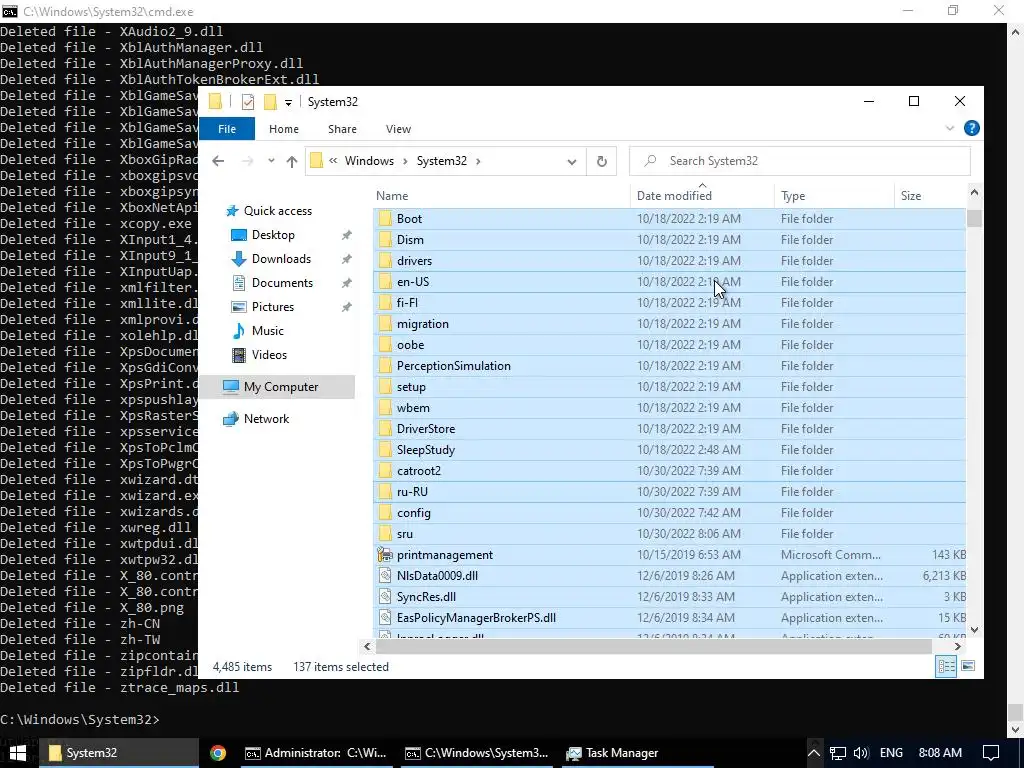The image size is (1024, 768).
Task: Open Recent locations dropdown arrow
Action: coord(271,161)
